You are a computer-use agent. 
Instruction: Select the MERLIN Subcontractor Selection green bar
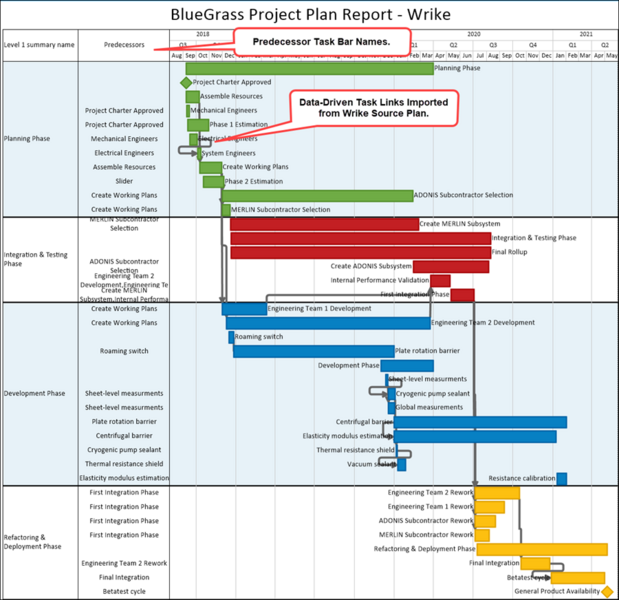pos(226,210)
